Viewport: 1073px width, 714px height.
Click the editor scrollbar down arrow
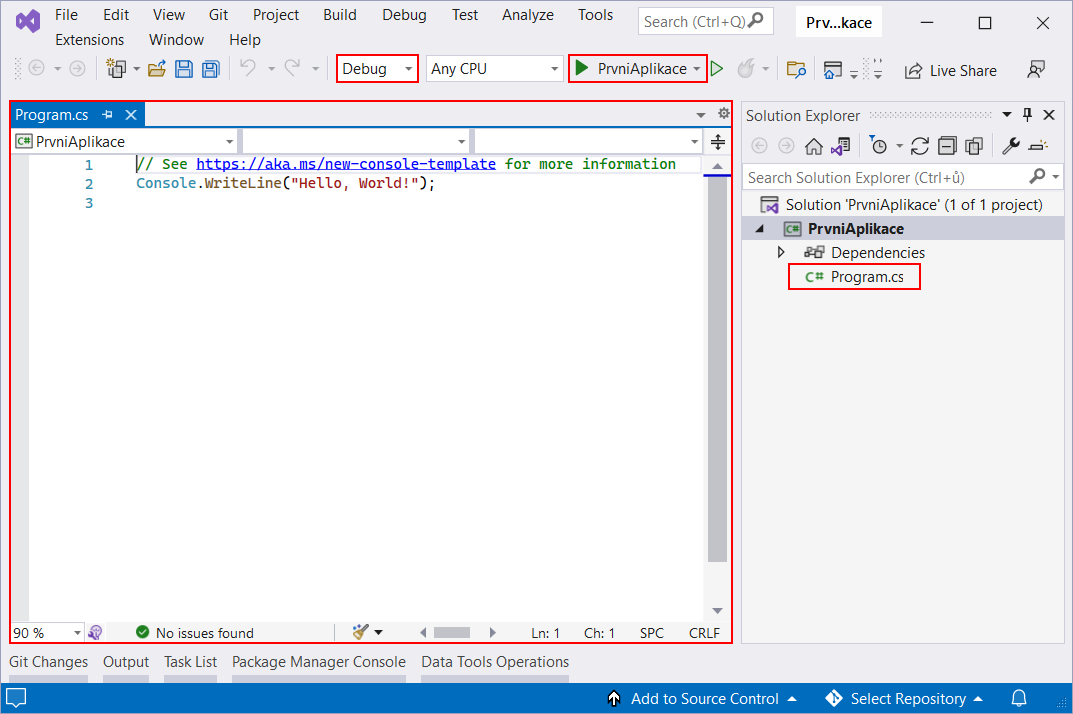coord(717,611)
